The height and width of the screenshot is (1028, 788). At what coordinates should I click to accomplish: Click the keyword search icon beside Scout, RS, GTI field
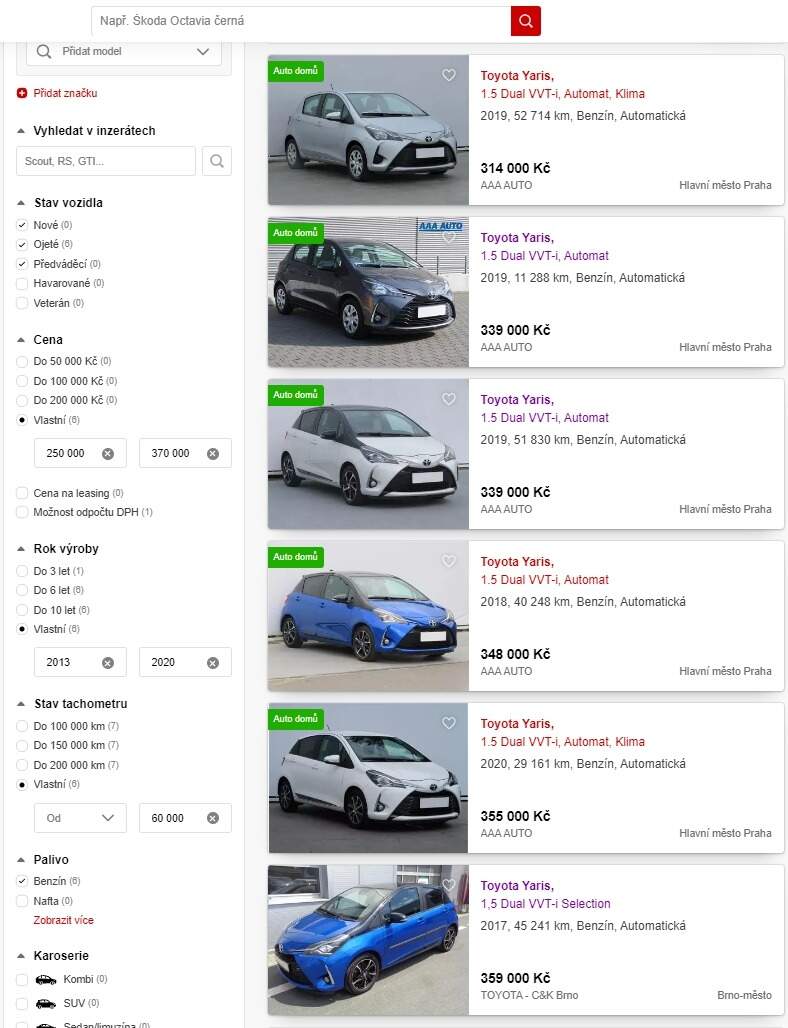click(x=217, y=161)
